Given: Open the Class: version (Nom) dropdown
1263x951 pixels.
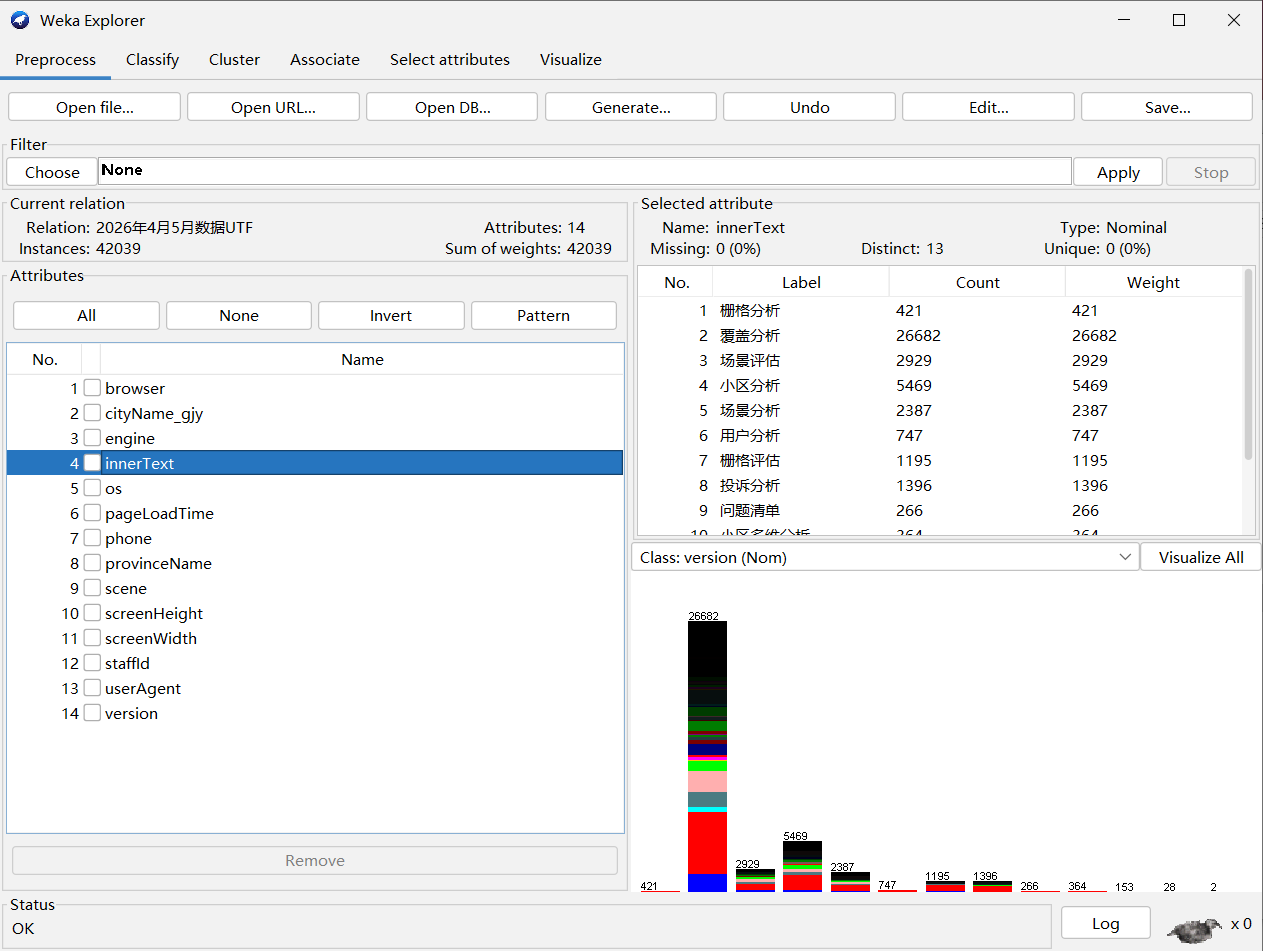Looking at the screenshot, I should click(x=885, y=557).
